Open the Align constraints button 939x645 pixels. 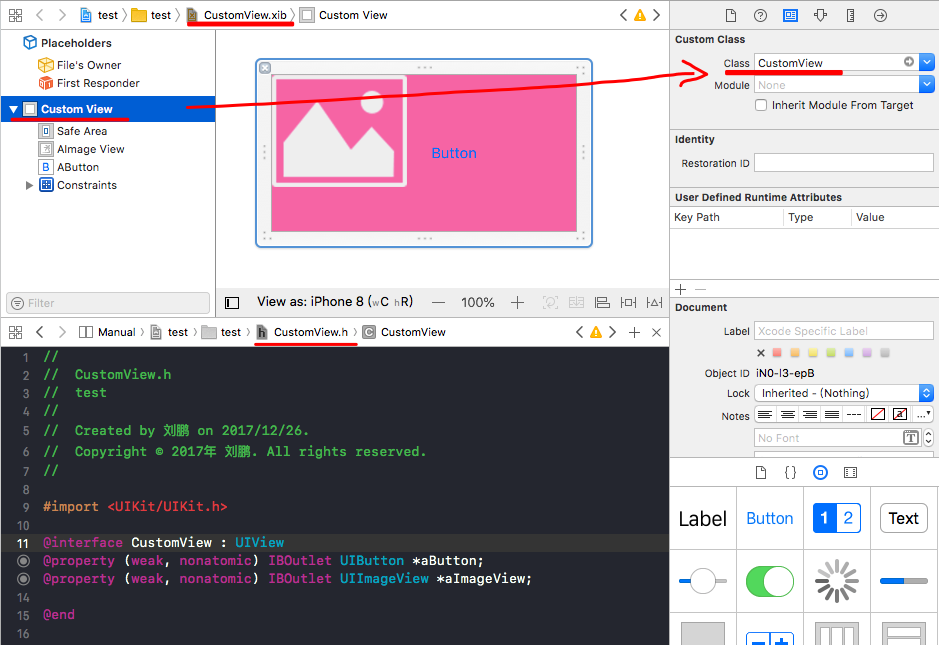[602, 302]
